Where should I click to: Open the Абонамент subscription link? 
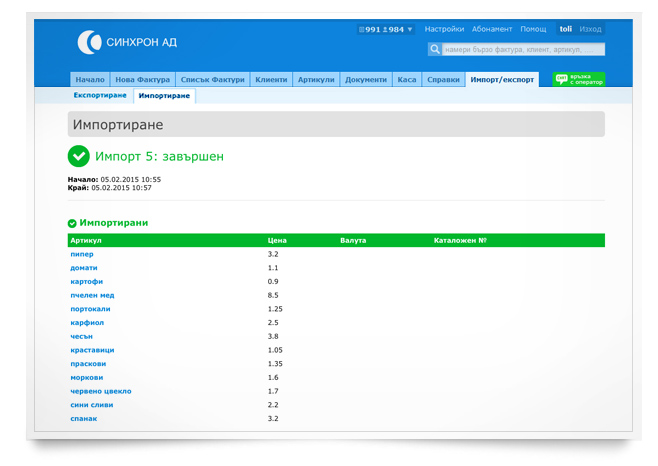pyautogui.click(x=492, y=30)
